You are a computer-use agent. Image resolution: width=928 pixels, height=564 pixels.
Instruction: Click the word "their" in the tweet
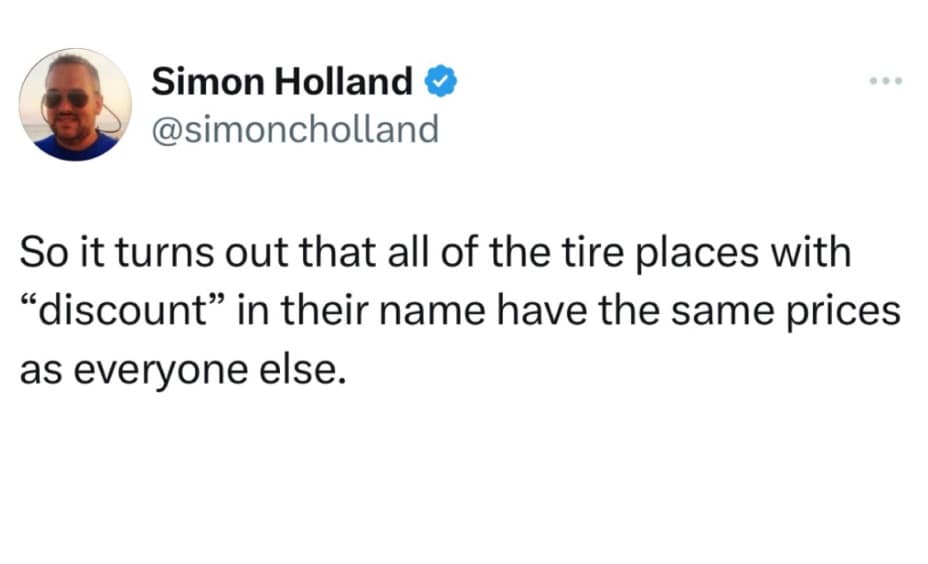coord(322,312)
